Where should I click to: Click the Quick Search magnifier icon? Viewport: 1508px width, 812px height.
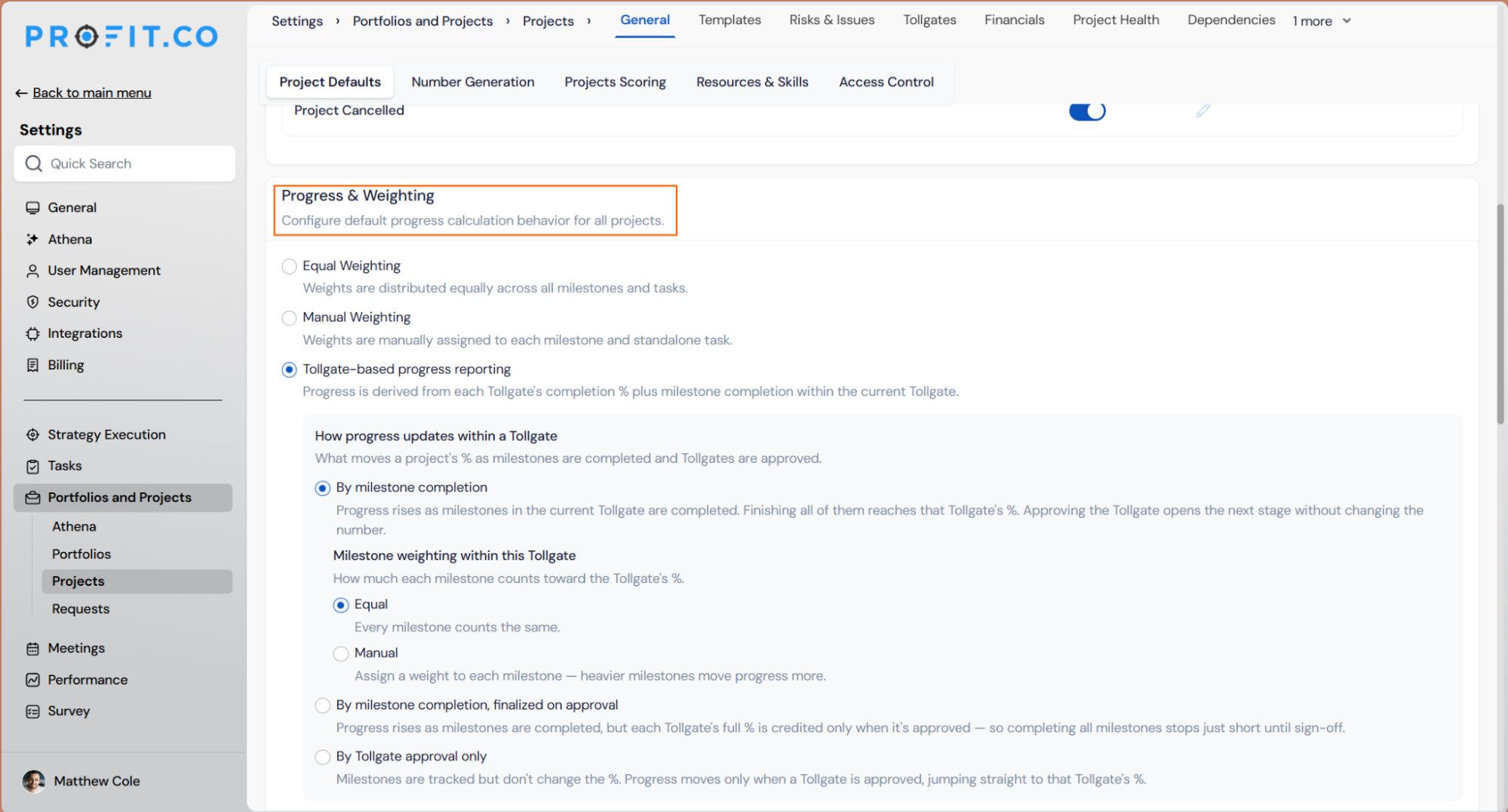[34, 164]
